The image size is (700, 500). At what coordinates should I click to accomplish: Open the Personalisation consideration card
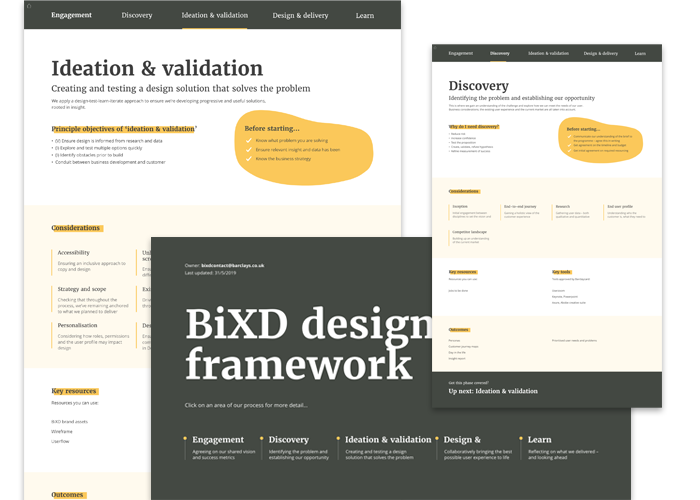[x=92, y=336]
